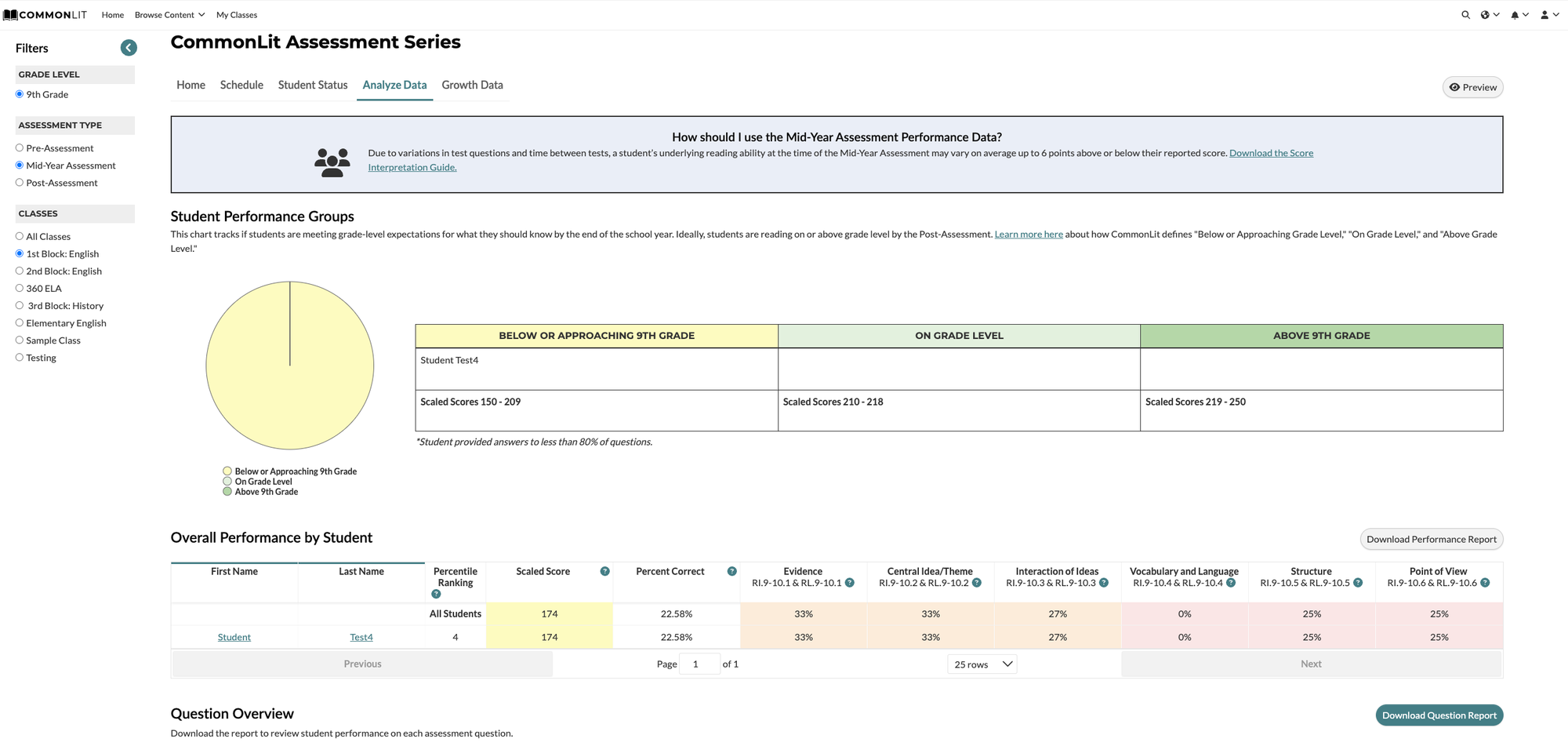The width and height of the screenshot is (1568, 746).
Task: Select All Classes filter
Action: click(x=20, y=236)
